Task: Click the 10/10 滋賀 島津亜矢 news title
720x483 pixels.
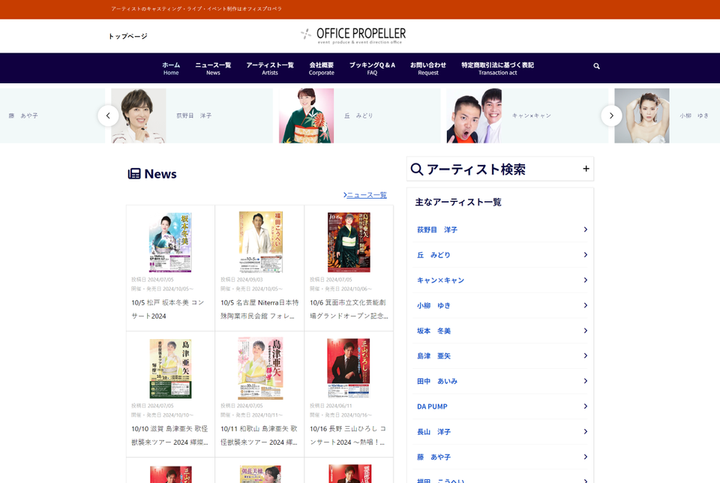Action: pyautogui.click(x=170, y=436)
